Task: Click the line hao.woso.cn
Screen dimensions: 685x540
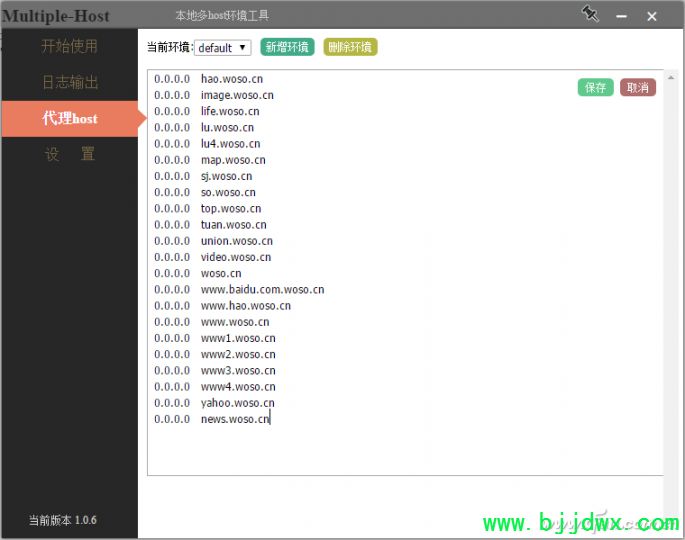Action: (x=208, y=79)
